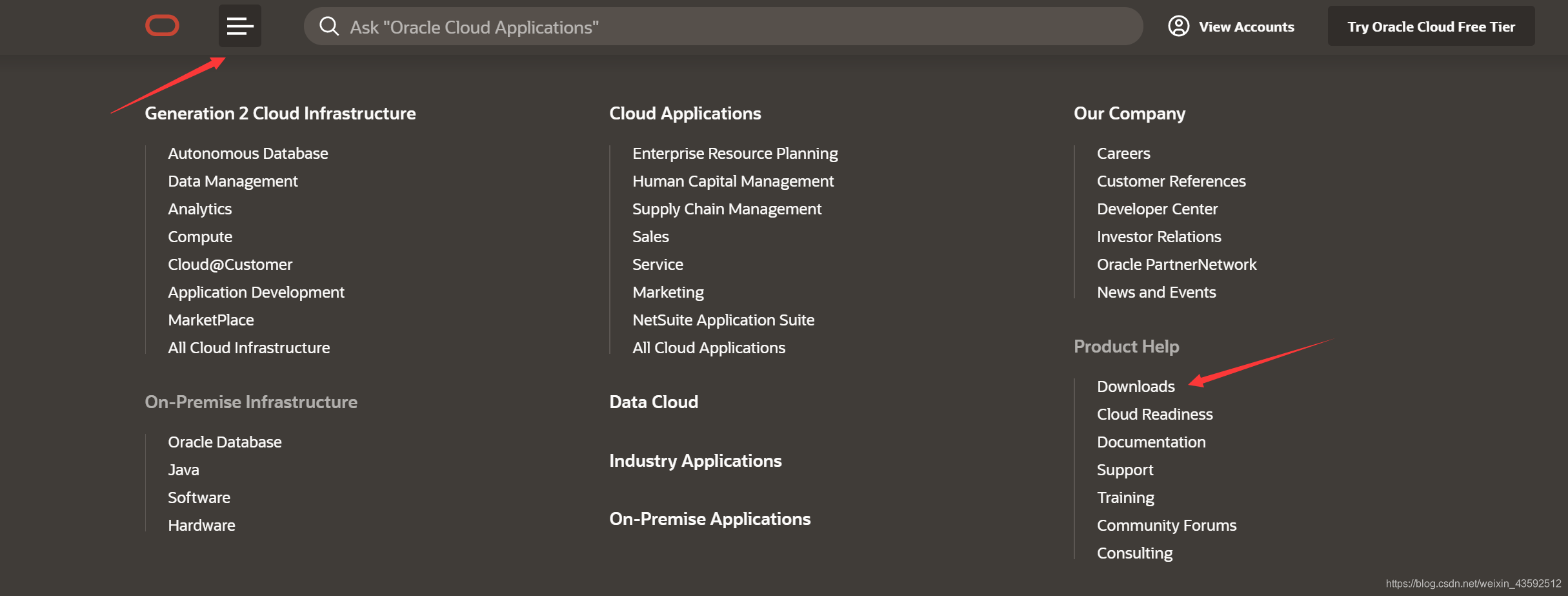The width and height of the screenshot is (1568, 596).
Task: Open Application Development link
Action: point(256,292)
